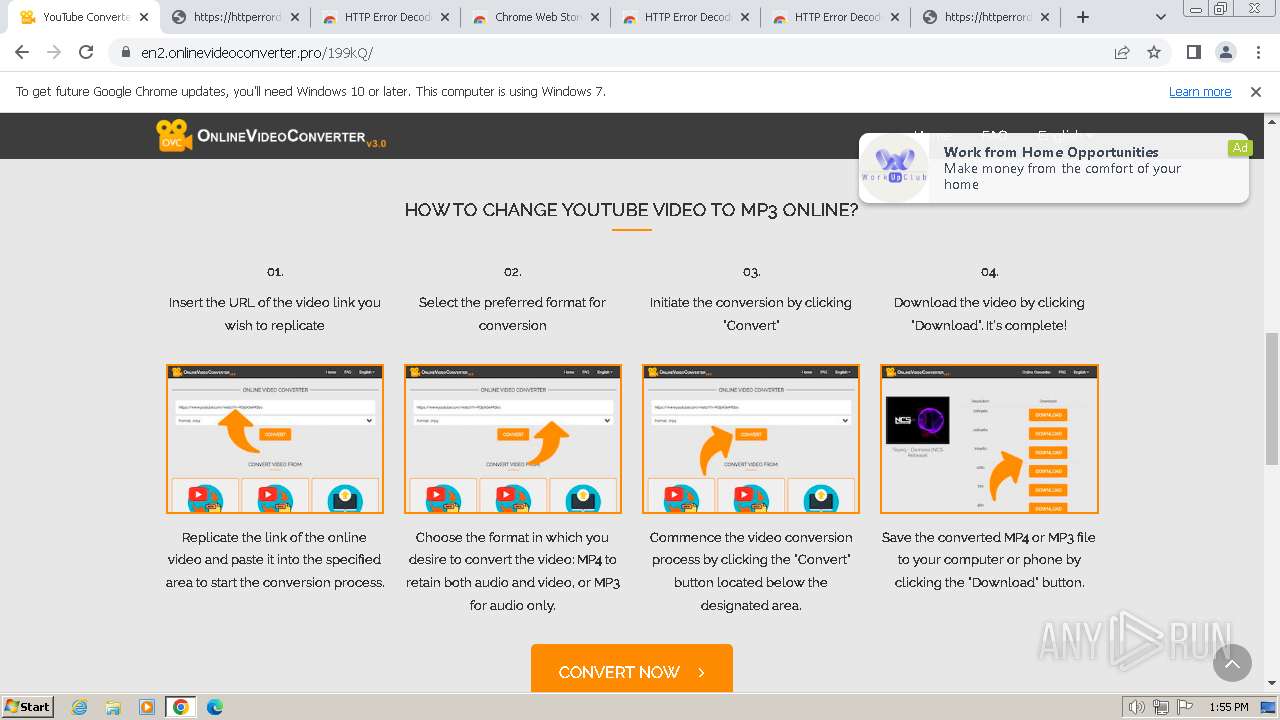1280x720 pixels.
Task: Click 'Select the preferred format for conversion' text
Action: [x=513, y=314]
